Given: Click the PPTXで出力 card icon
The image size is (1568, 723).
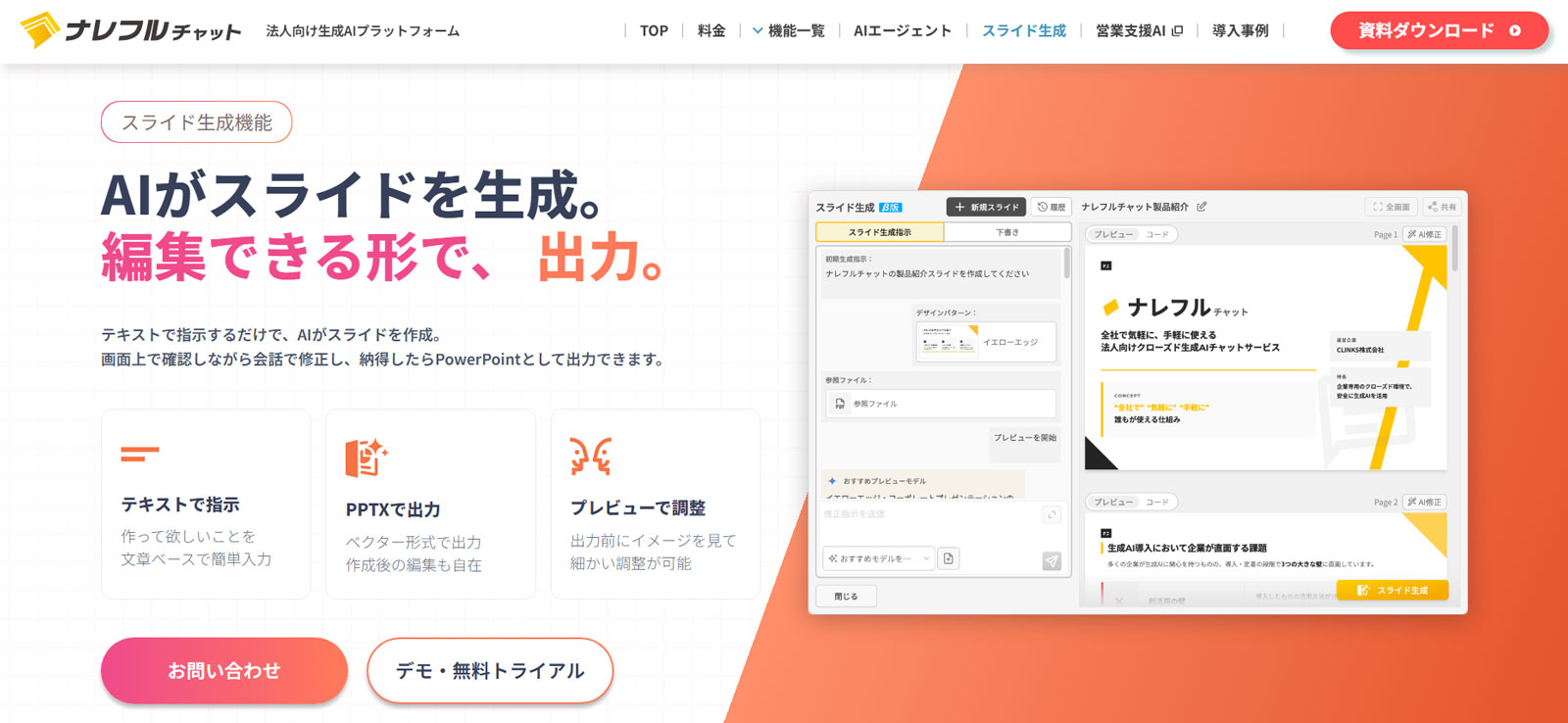Looking at the screenshot, I should pyautogui.click(x=366, y=458).
